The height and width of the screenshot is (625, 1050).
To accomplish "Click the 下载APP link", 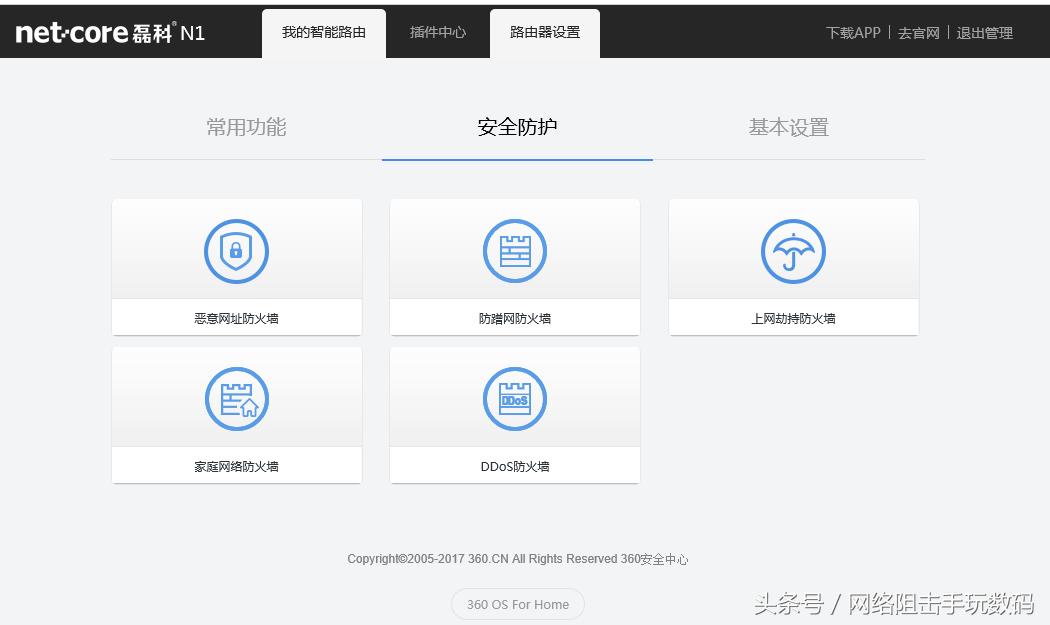I will click(852, 33).
